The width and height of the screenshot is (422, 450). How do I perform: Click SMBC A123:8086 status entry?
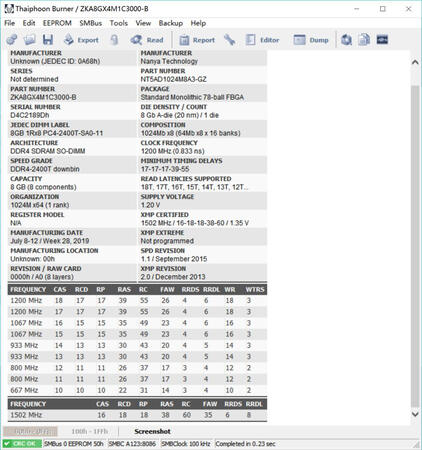132,444
